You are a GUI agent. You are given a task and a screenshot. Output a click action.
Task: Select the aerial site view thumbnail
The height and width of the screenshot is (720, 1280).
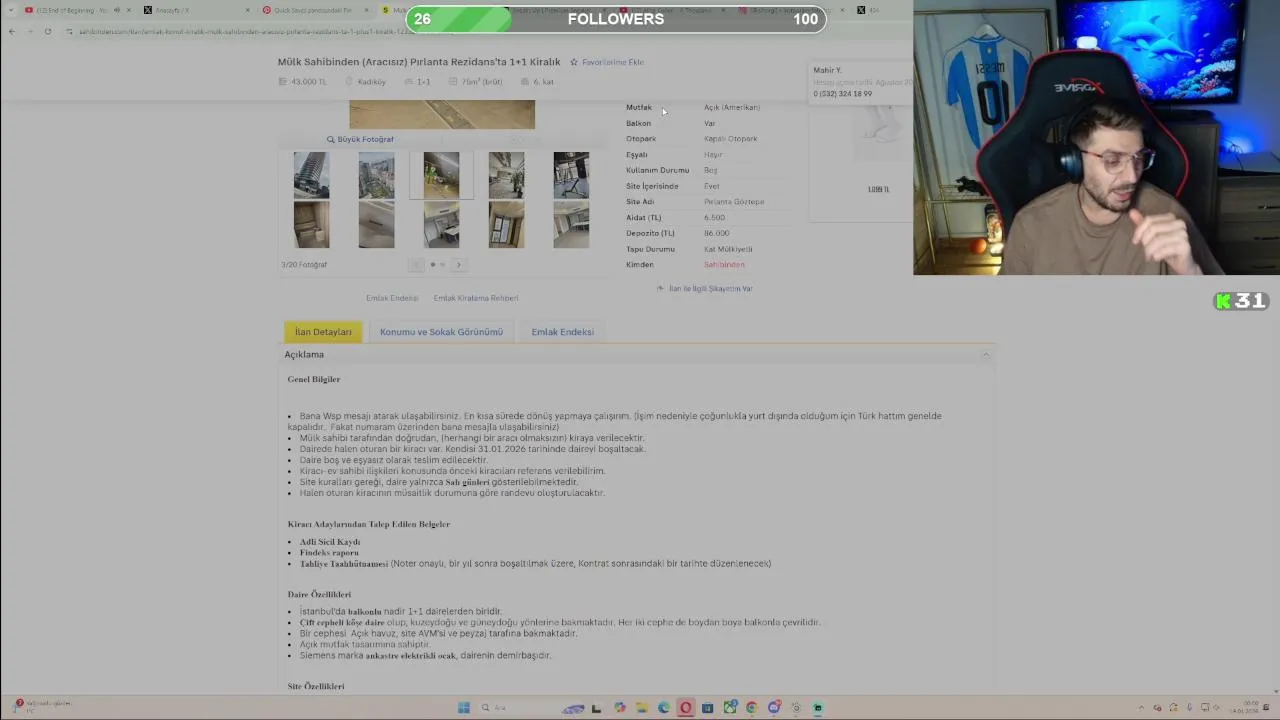point(376,175)
